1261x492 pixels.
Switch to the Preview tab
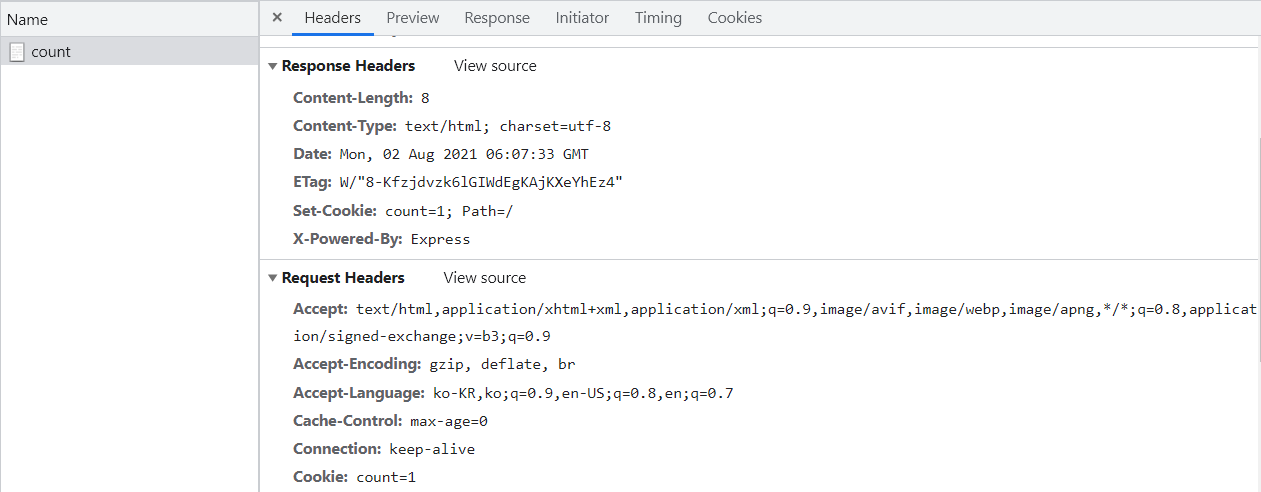(413, 18)
